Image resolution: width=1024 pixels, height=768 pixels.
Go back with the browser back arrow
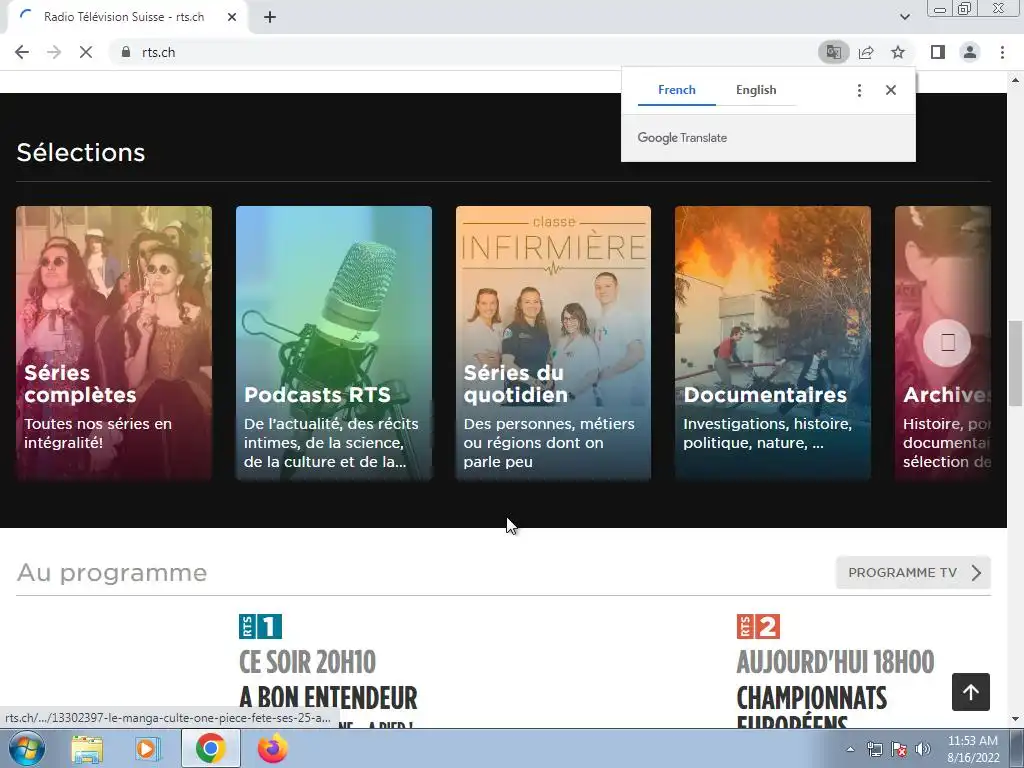pos(22,52)
